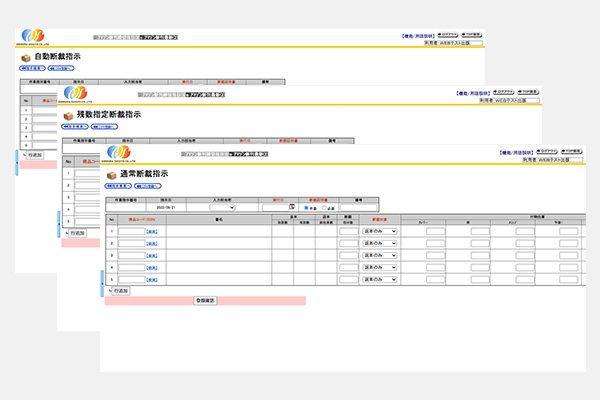
Task: Click the 行追加 button in the 自動断裁指示 window
Action: pyautogui.click(x=35, y=155)
